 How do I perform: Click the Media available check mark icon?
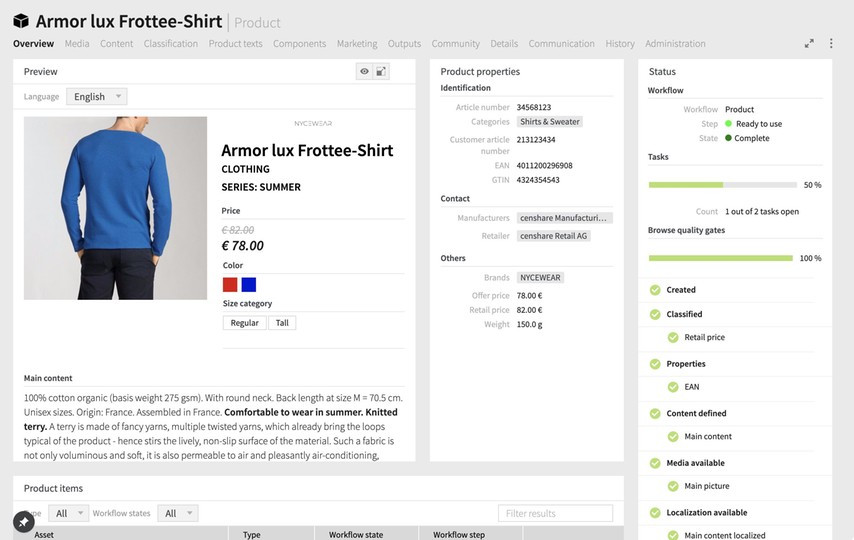[655, 463]
